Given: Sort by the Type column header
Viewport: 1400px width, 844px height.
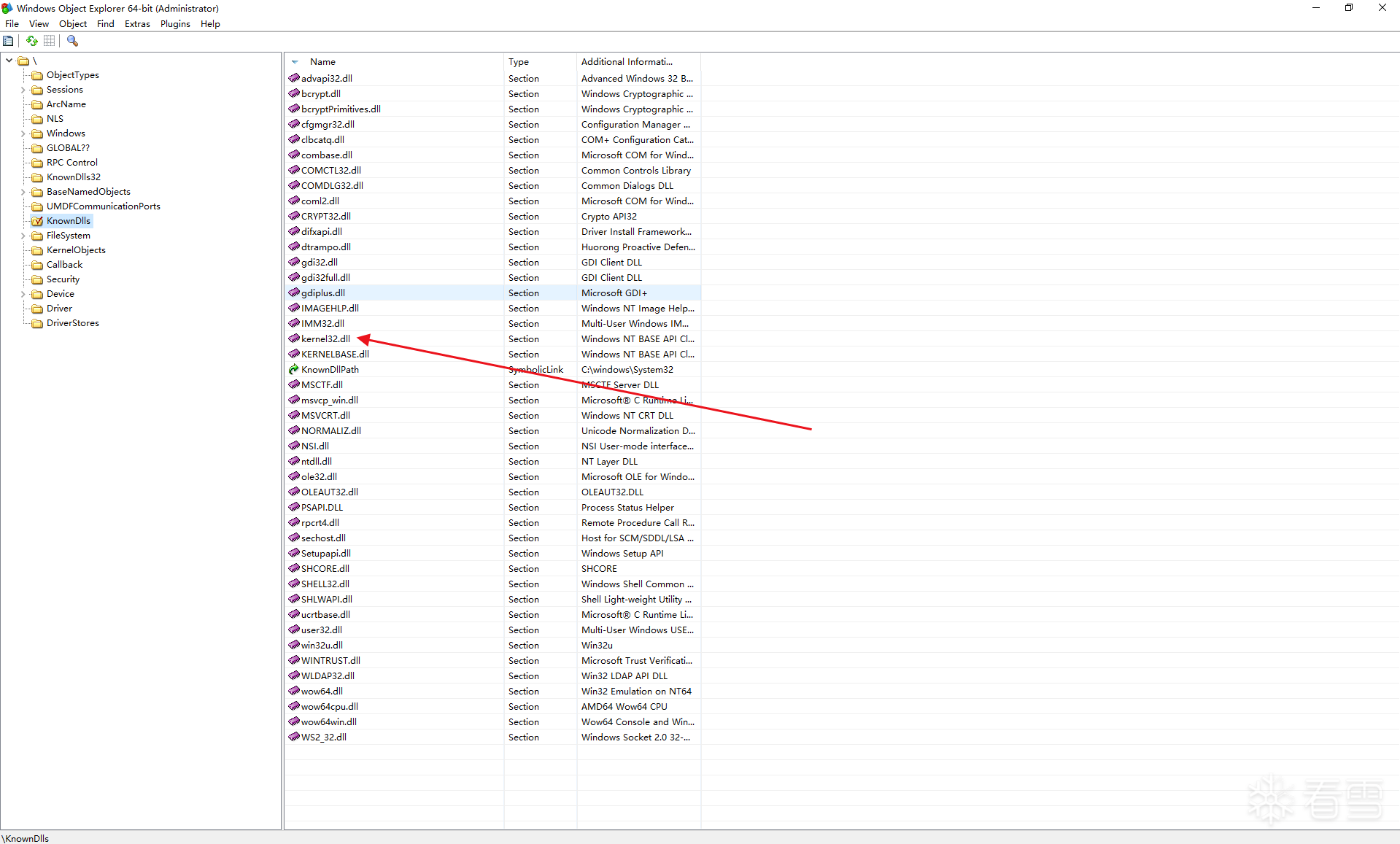Looking at the screenshot, I should tap(541, 62).
